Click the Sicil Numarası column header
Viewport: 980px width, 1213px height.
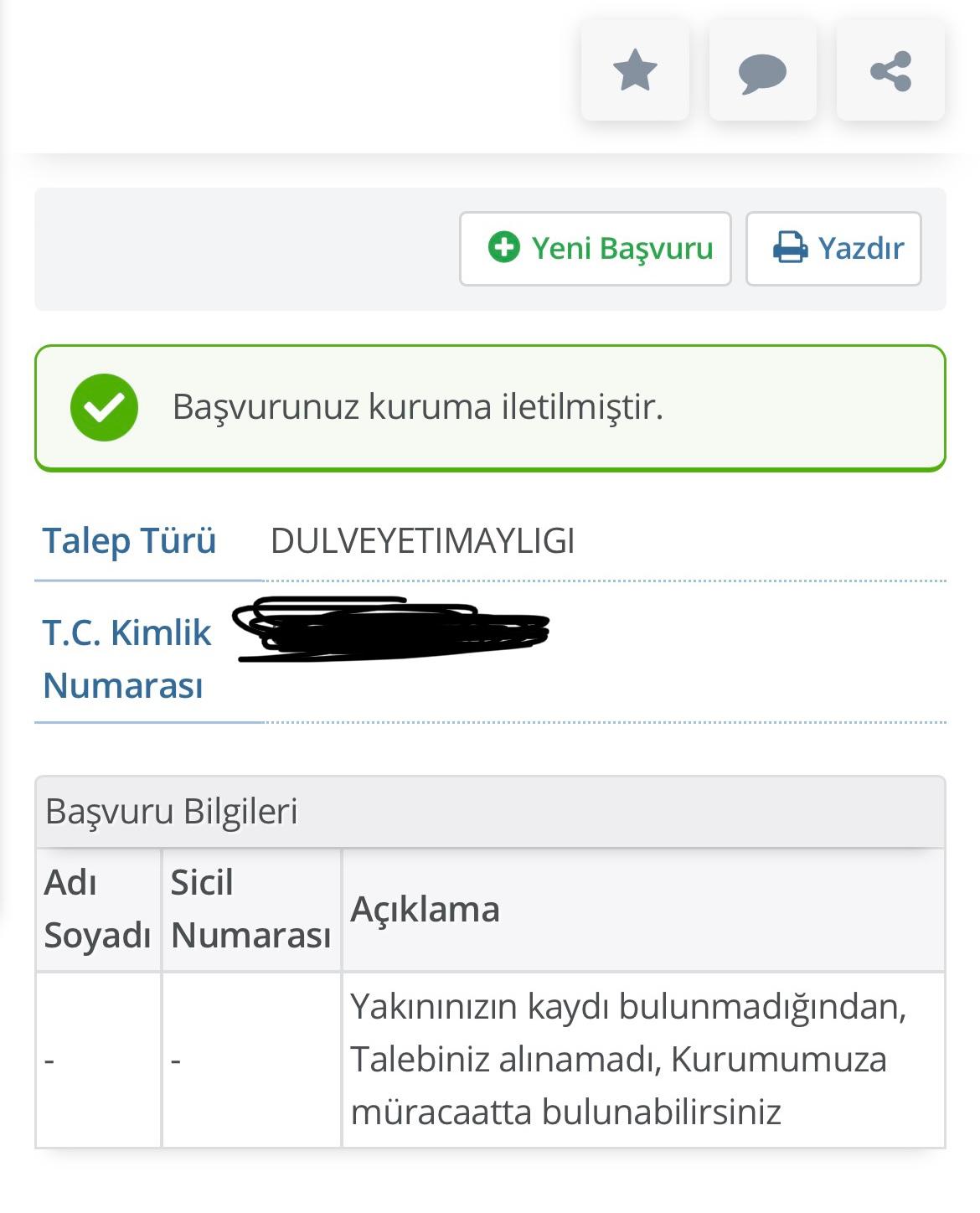pos(250,910)
